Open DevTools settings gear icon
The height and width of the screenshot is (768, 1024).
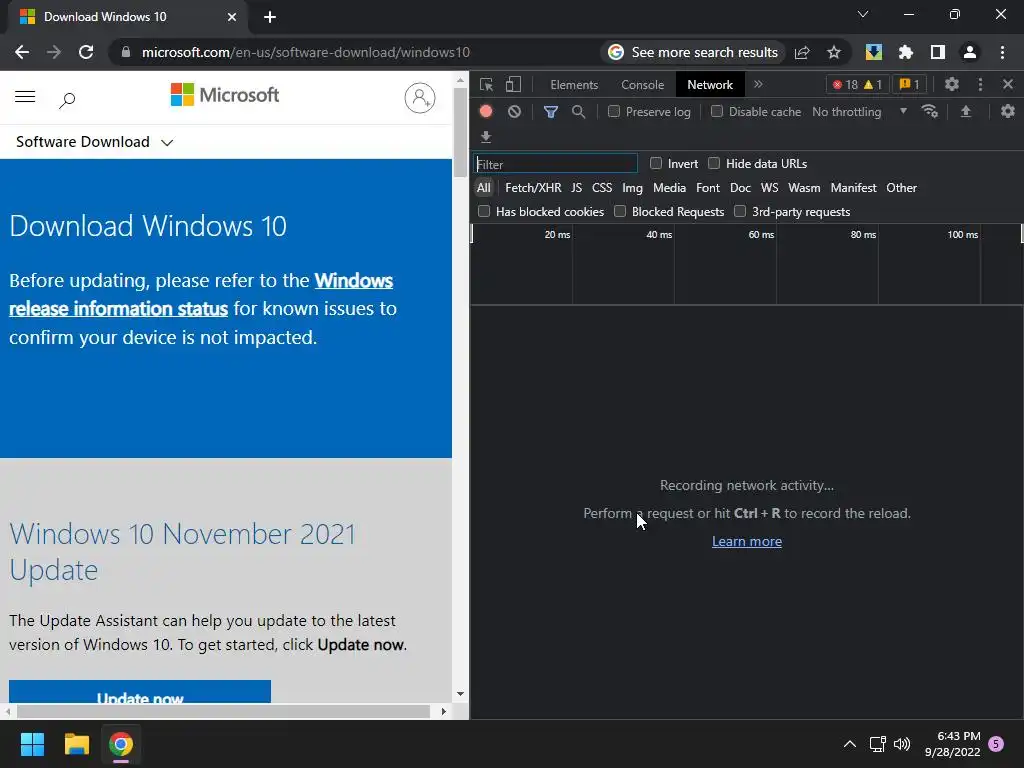pyautogui.click(x=952, y=84)
